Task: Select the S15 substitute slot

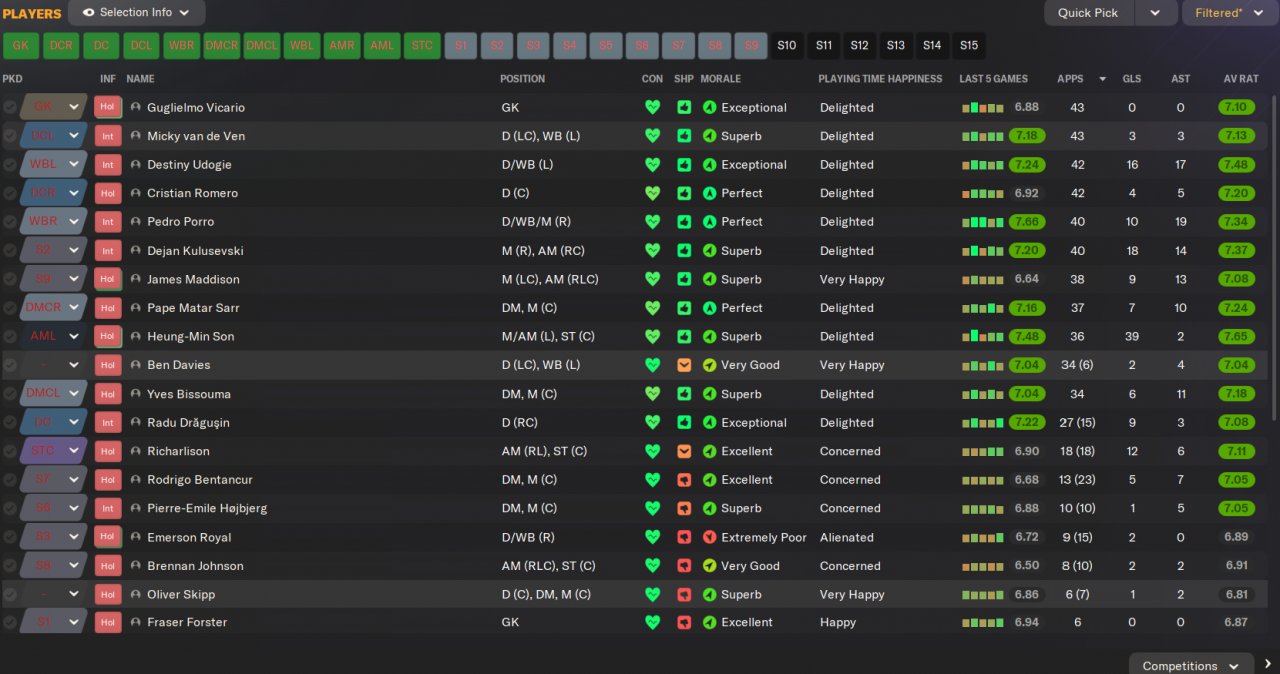Action: pos(968,46)
